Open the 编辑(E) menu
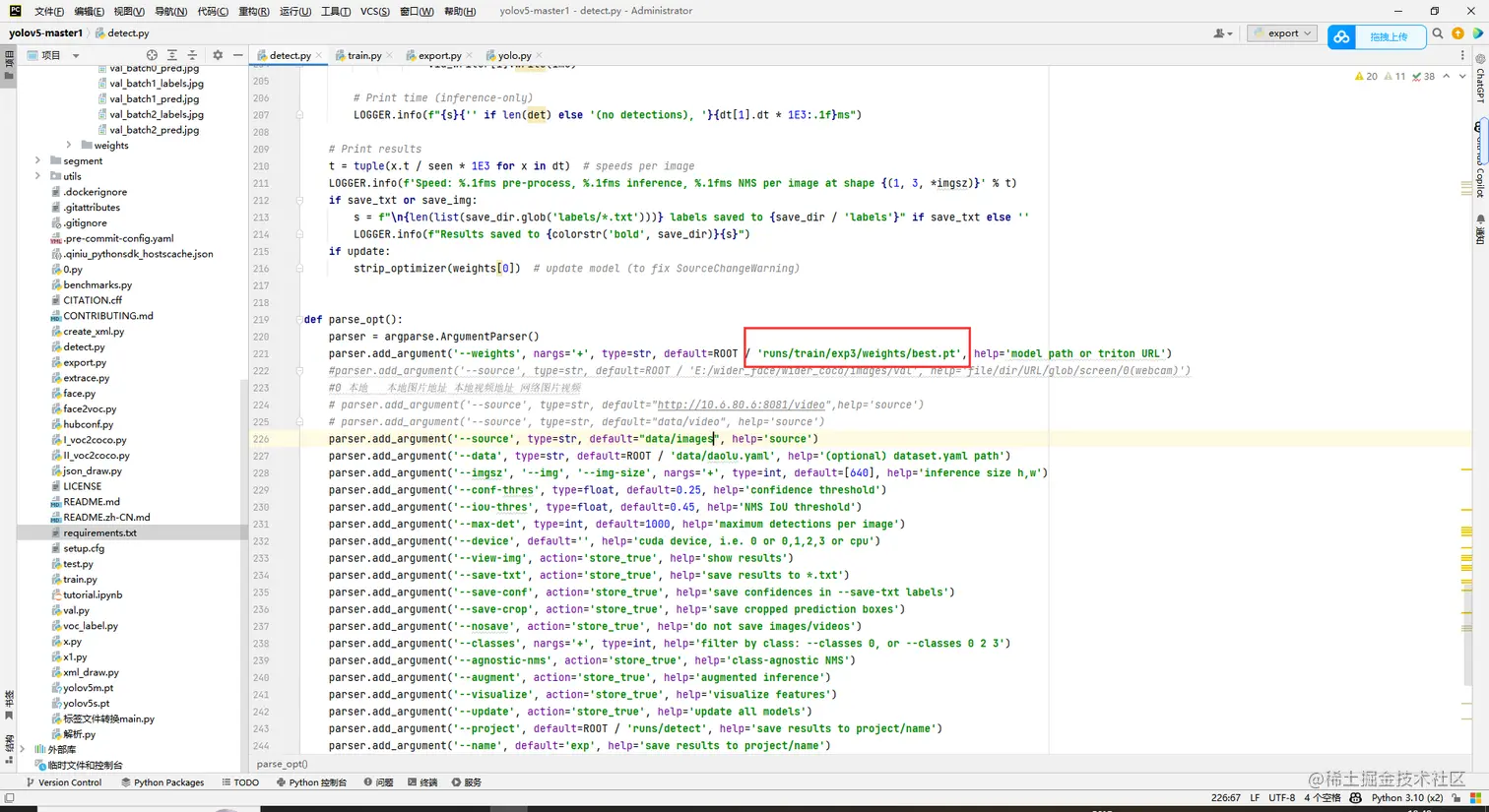 pos(89,11)
